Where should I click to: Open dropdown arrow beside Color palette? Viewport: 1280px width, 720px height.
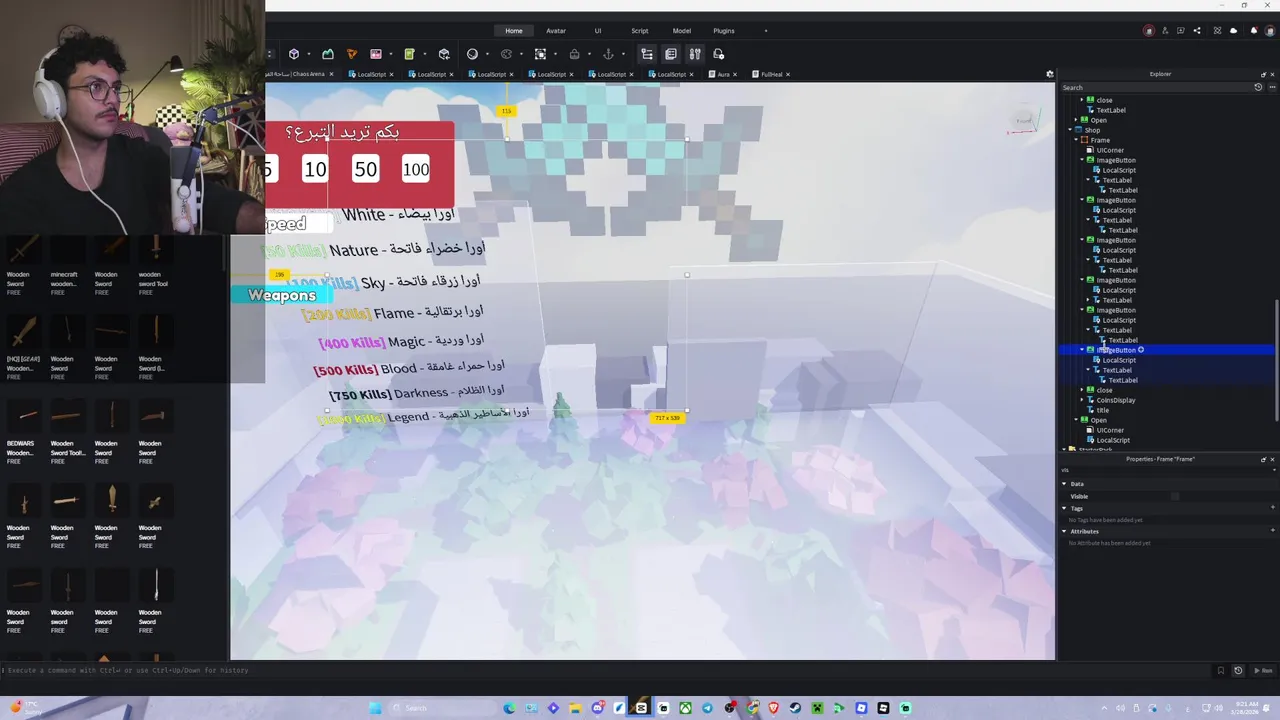521,54
